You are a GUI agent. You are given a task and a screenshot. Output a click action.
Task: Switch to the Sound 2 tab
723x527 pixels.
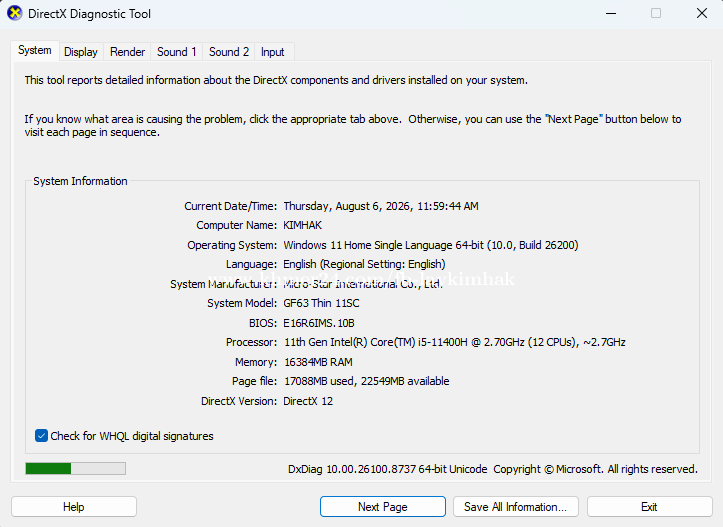pos(229,52)
